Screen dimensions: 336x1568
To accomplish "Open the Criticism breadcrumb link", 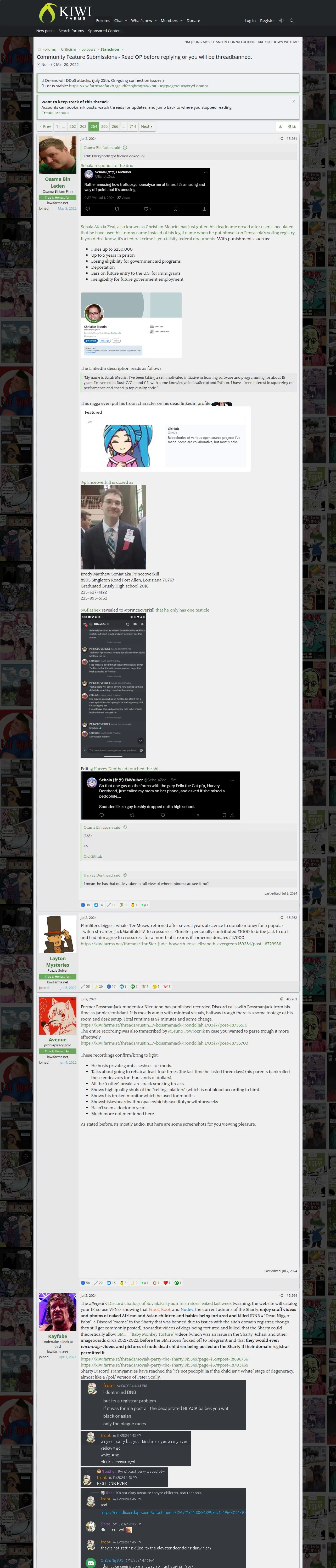I will tap(68, 49).
